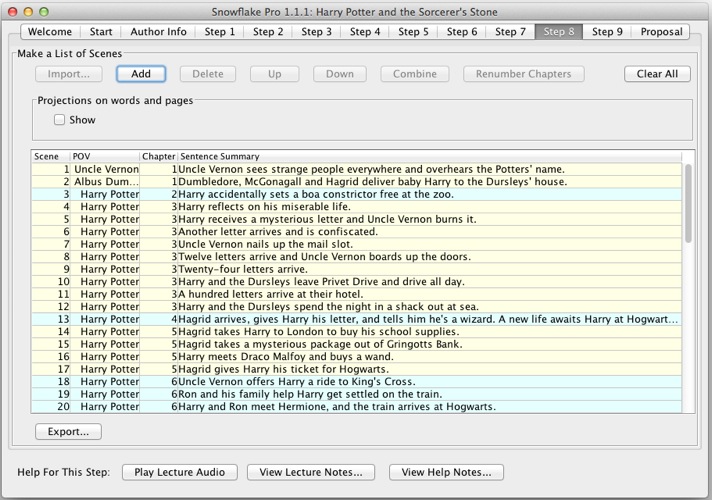Select scene about leaving Privet Drive
Viewport: 712px width, 500px height.
(x=430, y=282)
